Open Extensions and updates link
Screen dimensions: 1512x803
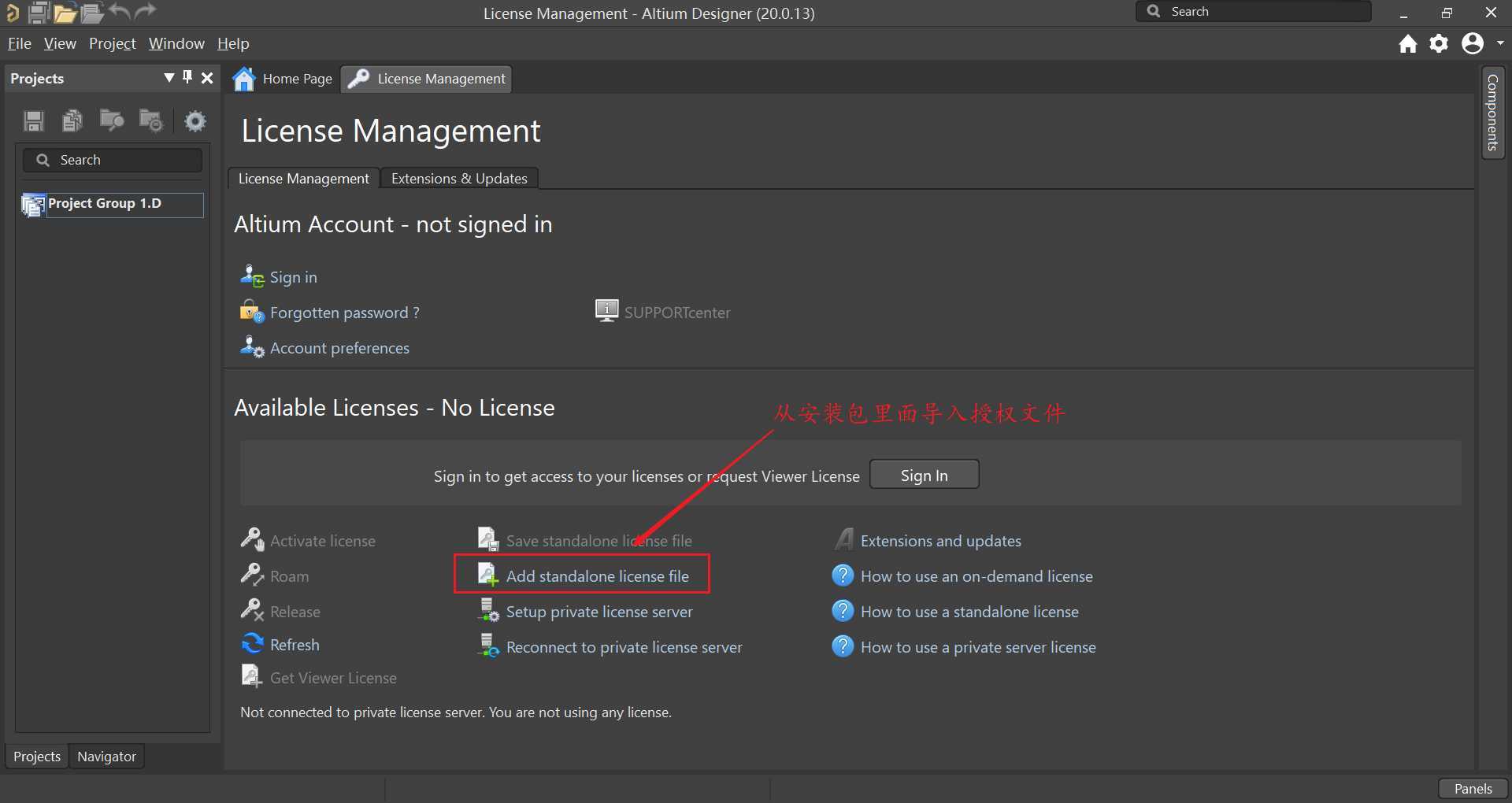pos(941,541)
